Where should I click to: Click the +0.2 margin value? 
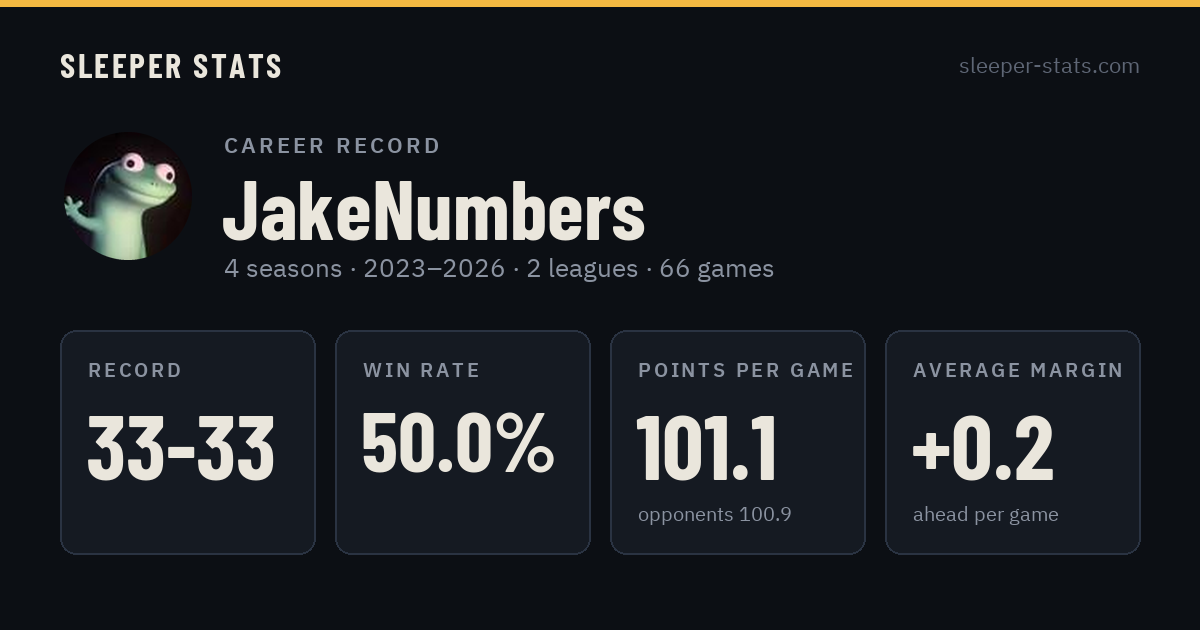pyautogui.click(x=983, y=448)
